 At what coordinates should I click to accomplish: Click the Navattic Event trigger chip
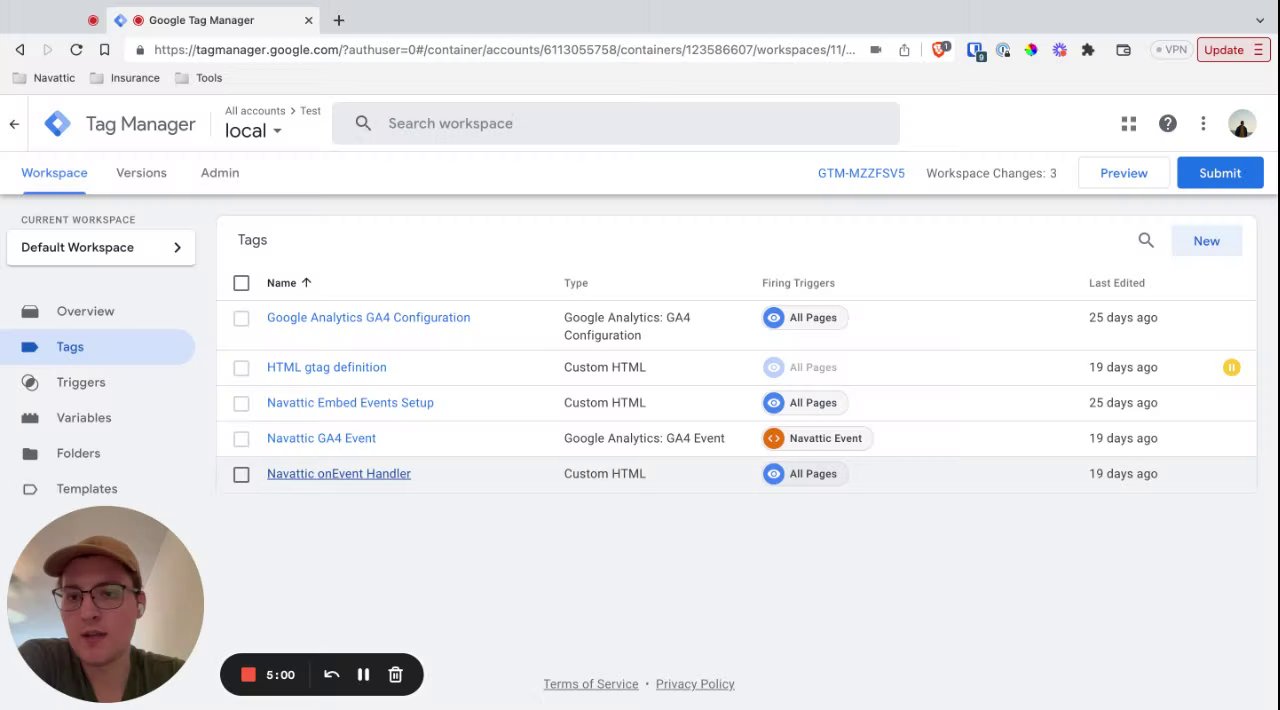tap(817, 438)
